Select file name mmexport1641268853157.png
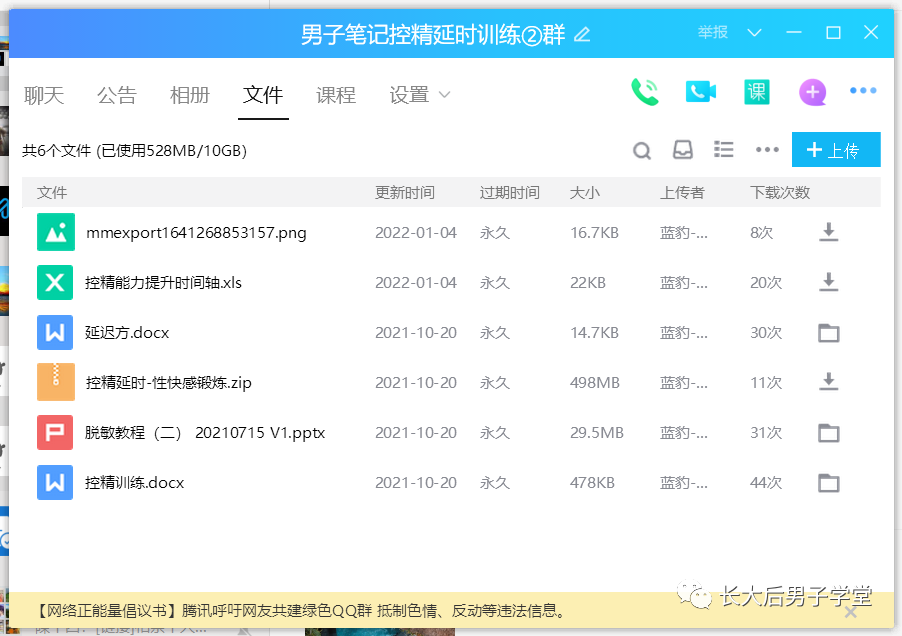This screenshot has width=902, height=636. click(196, 233)
